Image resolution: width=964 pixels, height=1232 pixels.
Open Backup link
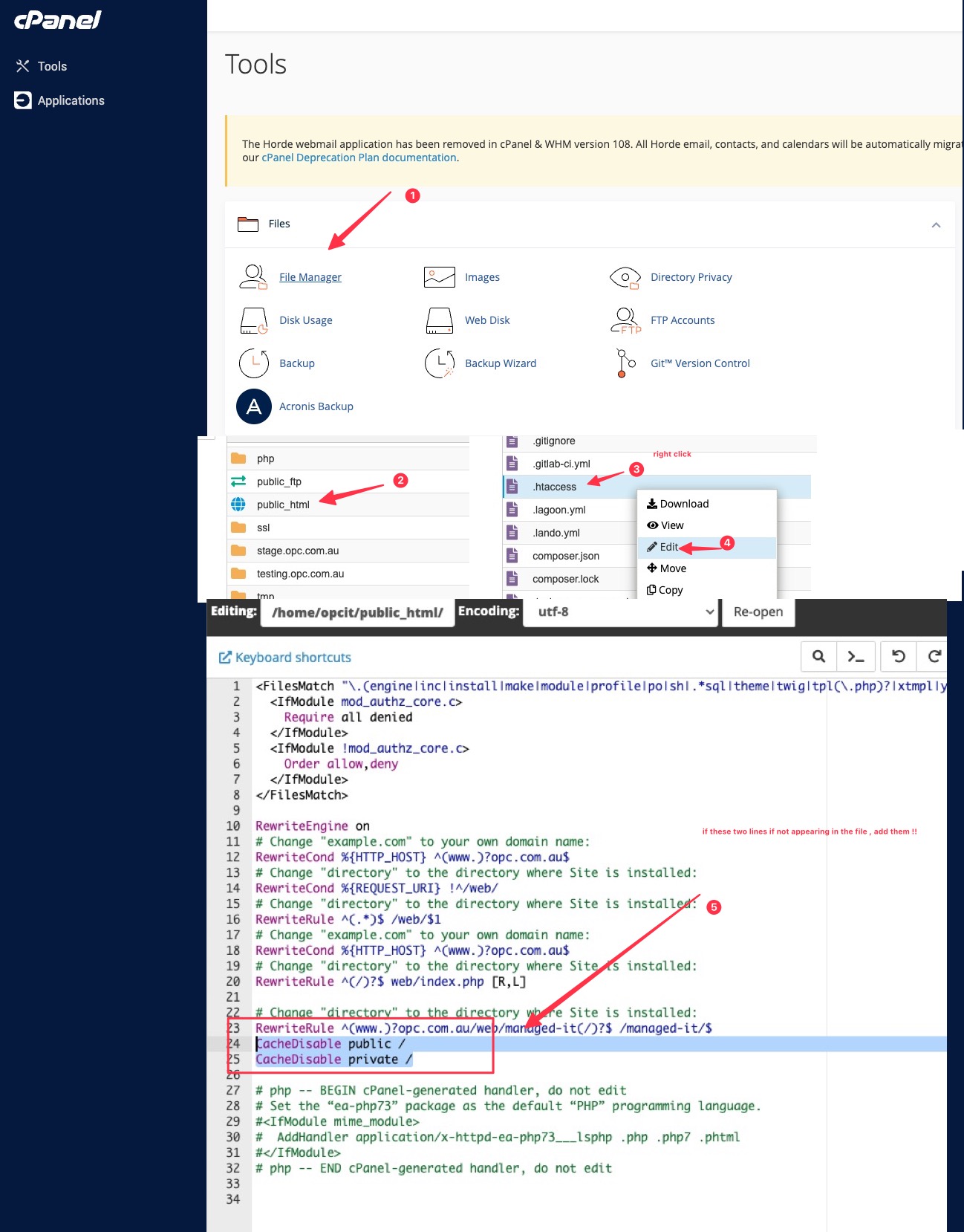296,363
